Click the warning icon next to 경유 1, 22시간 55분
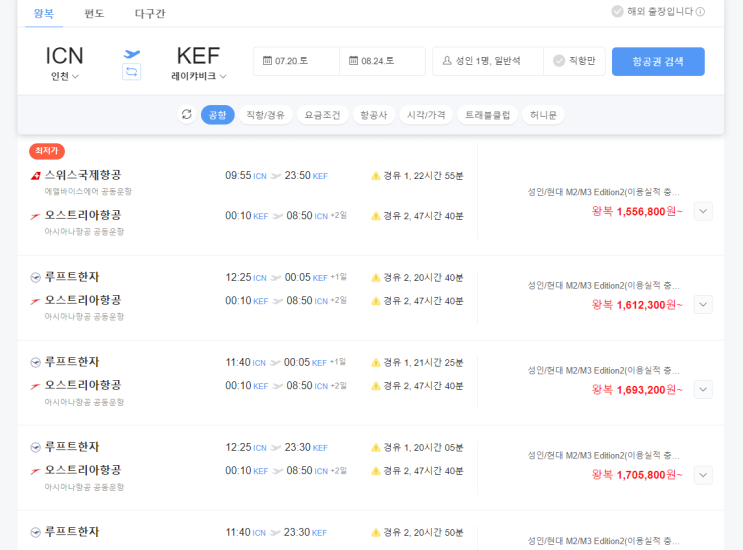 pyautogui.click(x=376, y=176)
